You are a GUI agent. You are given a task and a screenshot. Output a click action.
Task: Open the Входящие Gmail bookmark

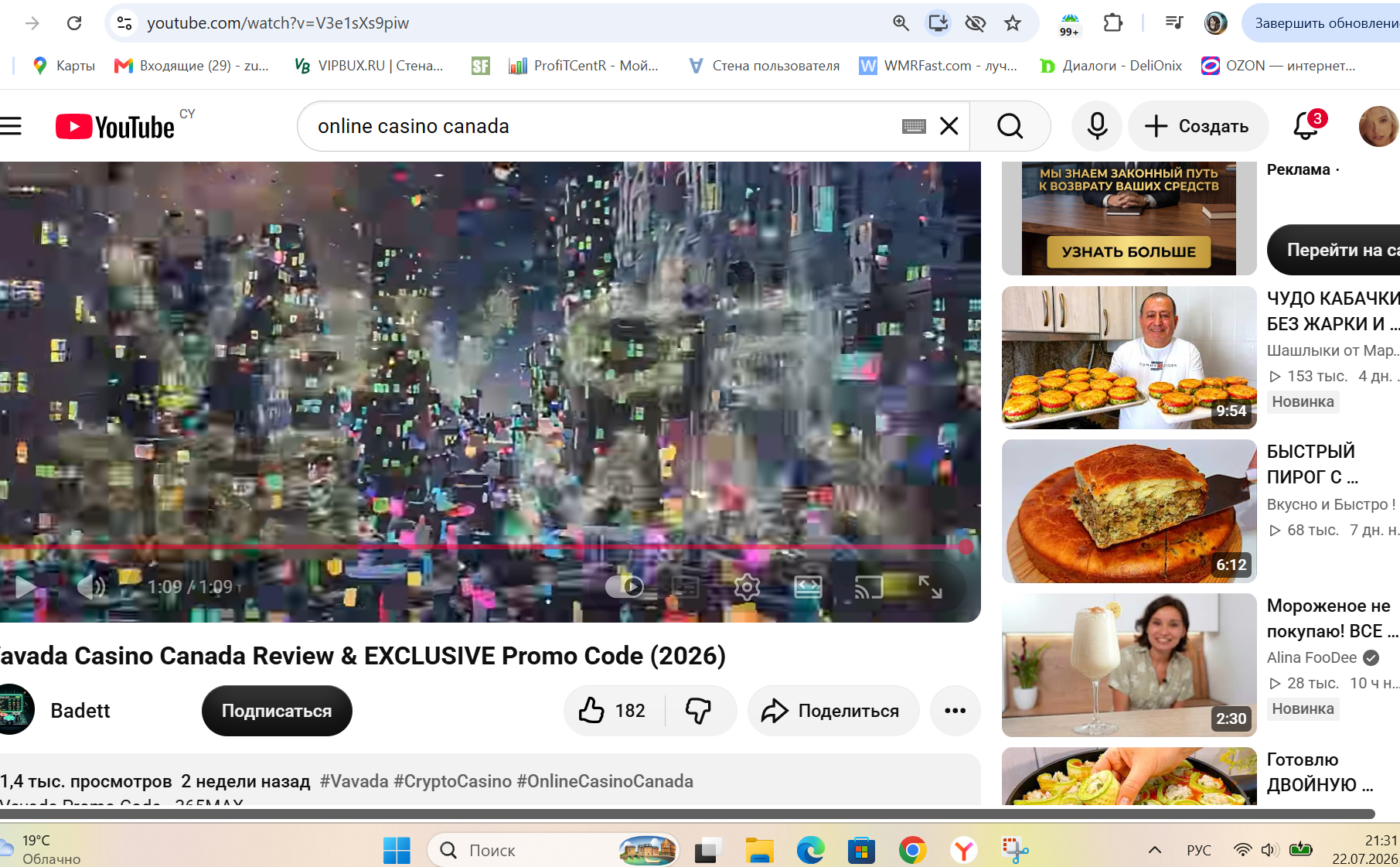pyautogui.click(x=192, y=66)
